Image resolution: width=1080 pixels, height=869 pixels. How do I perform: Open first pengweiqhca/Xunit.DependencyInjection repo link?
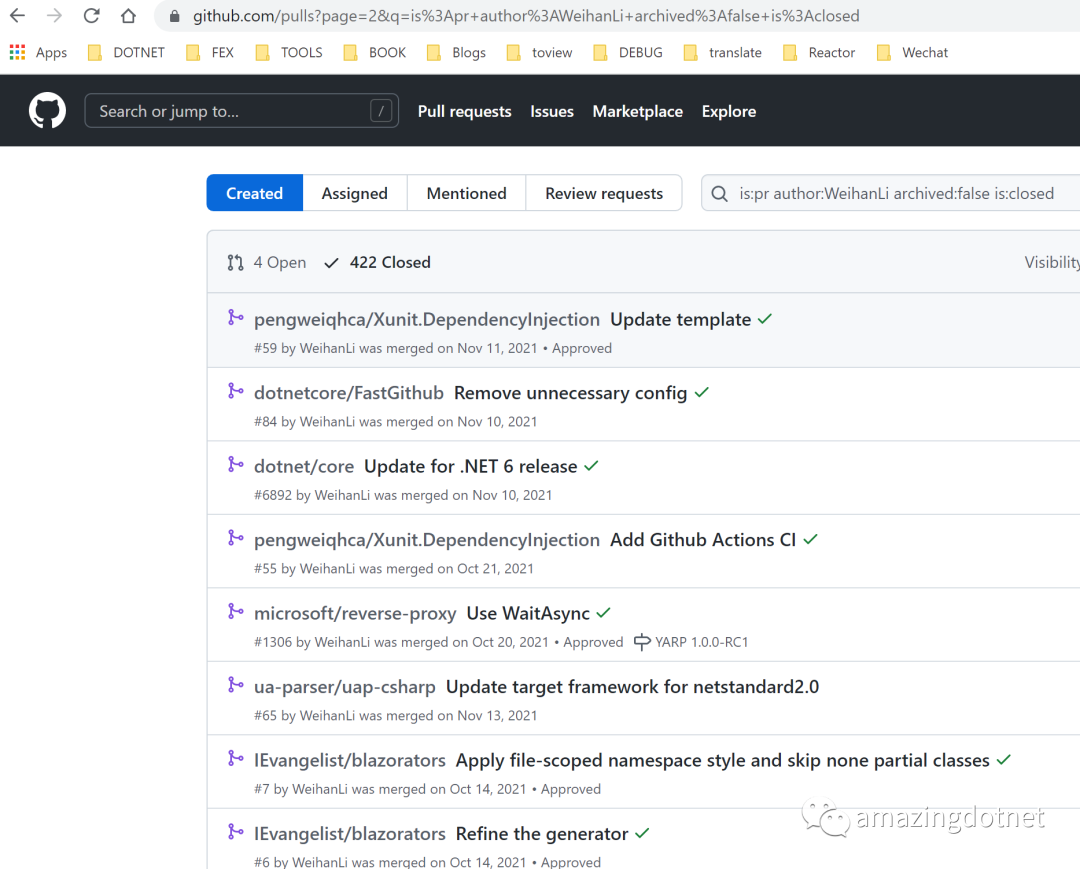click(x=427, y=320)
